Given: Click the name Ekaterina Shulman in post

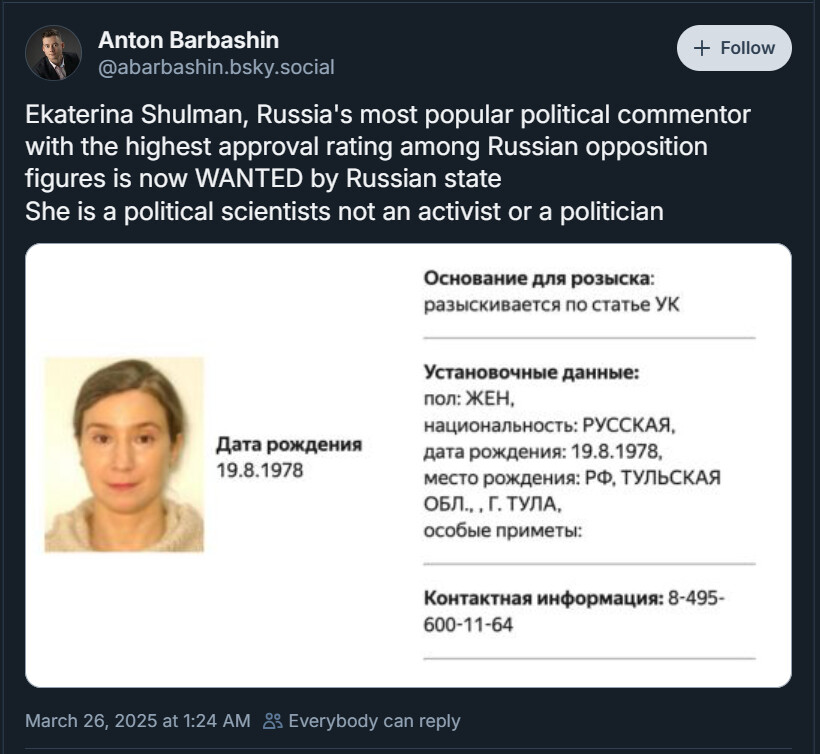Looking at the screenshot, I should pos(136,115).
